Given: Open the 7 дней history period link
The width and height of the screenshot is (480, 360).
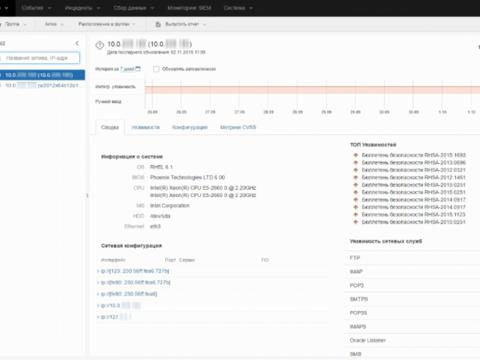Looking at the screenshot, I should coord(127,69).
